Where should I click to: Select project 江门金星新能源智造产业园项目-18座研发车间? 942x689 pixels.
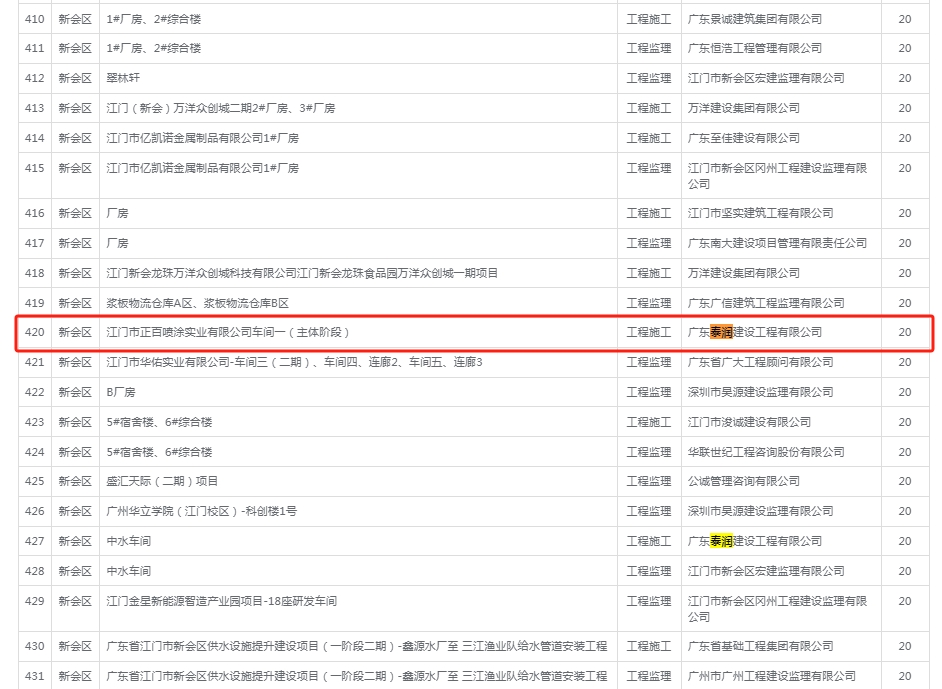[222, 601]
